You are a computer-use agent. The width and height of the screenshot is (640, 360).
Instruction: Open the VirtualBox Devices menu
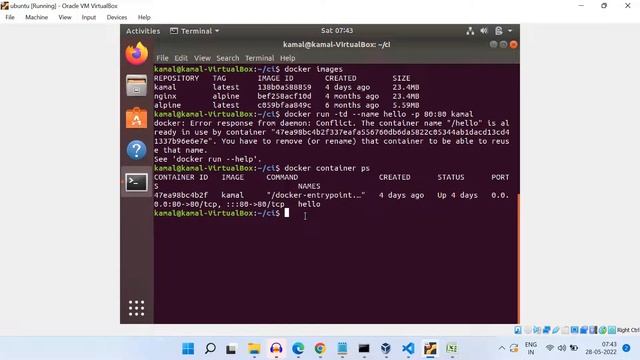coord(117,17)
